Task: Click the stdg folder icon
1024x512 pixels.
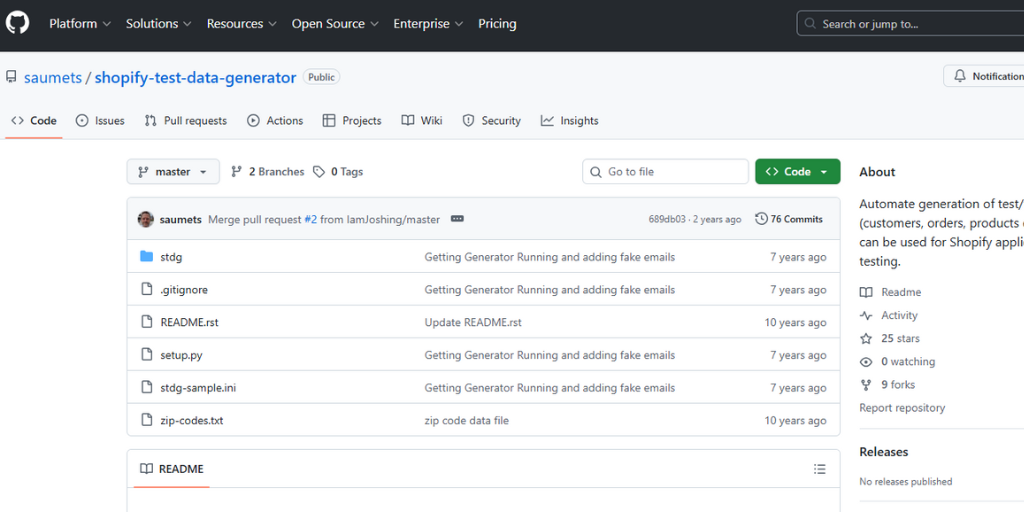Action: point(147,257)
